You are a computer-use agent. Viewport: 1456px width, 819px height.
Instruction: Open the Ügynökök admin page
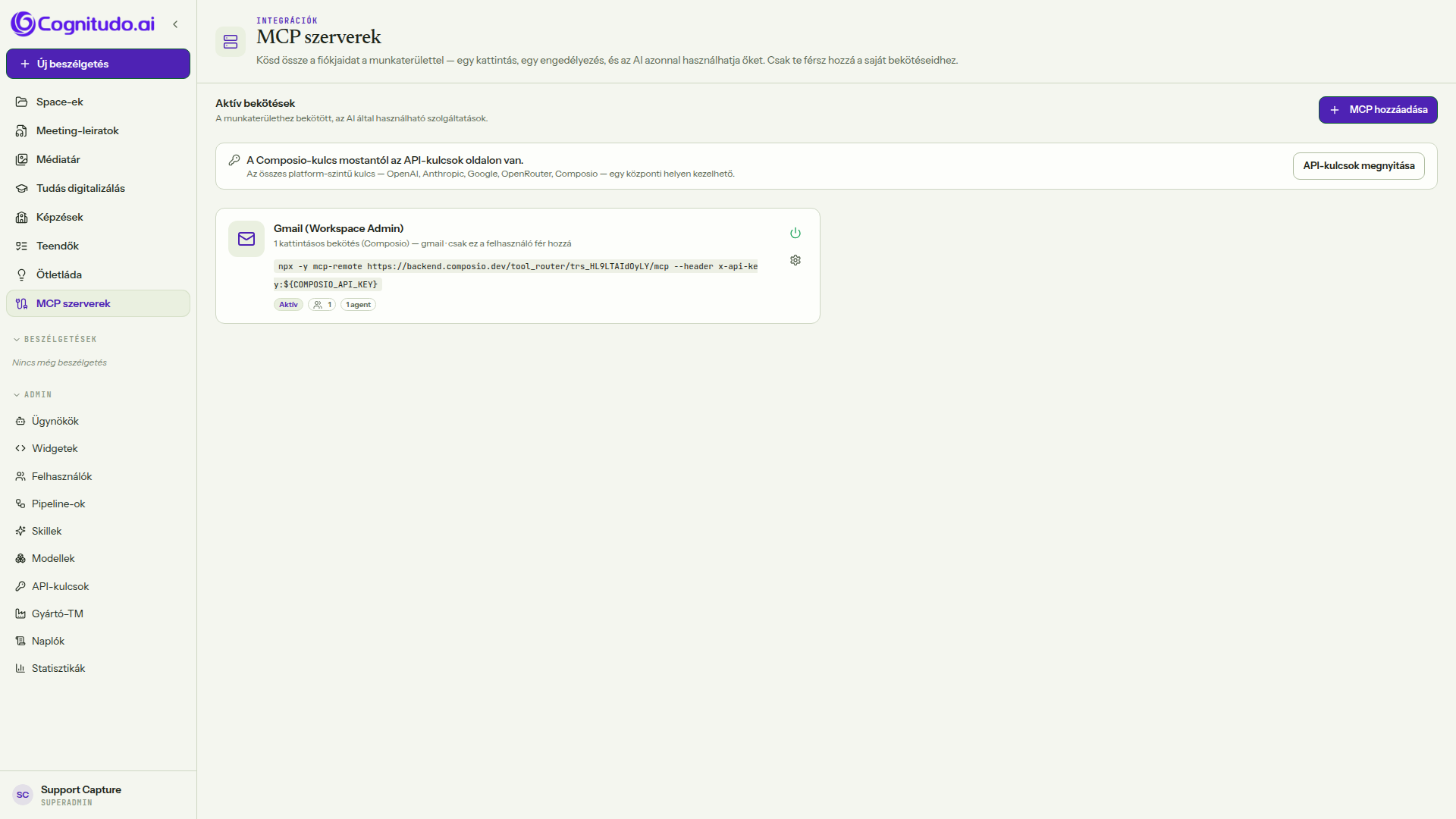click(98, 421)
